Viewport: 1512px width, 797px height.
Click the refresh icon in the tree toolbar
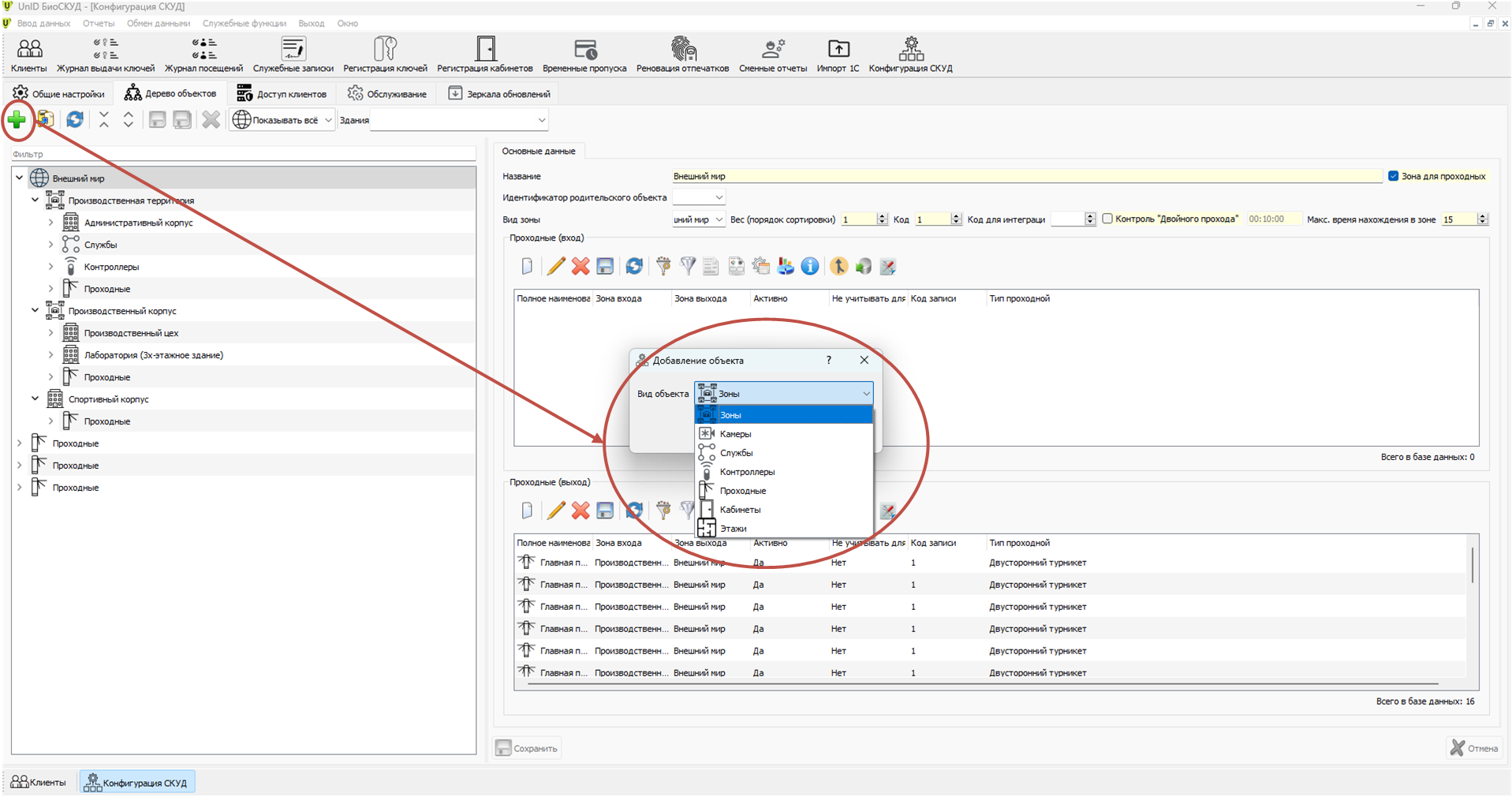75,120
